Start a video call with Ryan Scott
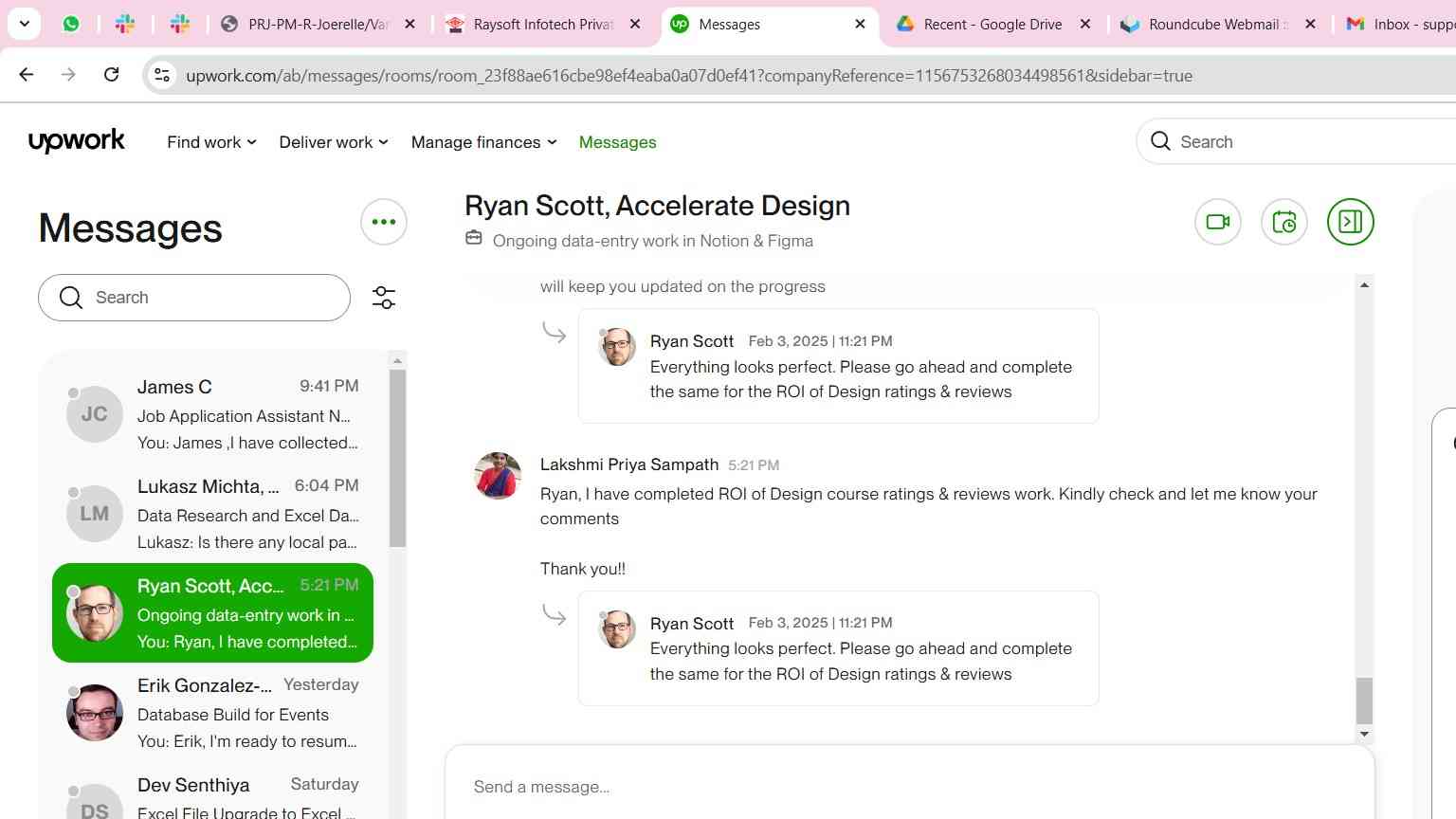The image size is (1456, 819). (x=1218, y=222)
